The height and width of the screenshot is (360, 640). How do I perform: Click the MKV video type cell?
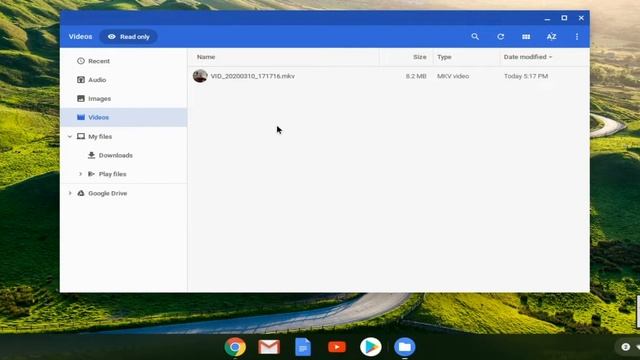tap(453, 76)
